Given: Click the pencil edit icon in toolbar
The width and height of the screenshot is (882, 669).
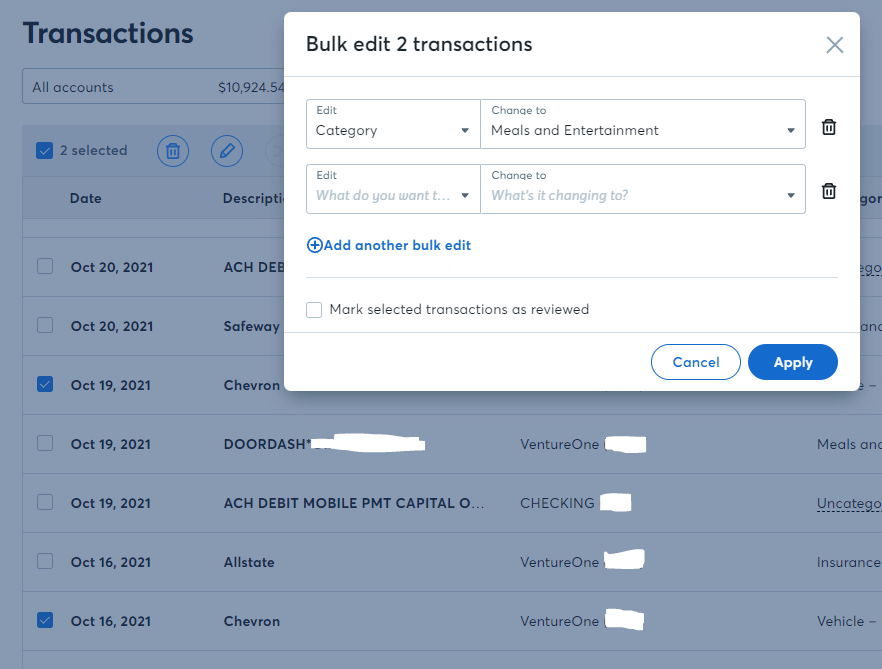Looking at the screenshot, I should 227,151.
